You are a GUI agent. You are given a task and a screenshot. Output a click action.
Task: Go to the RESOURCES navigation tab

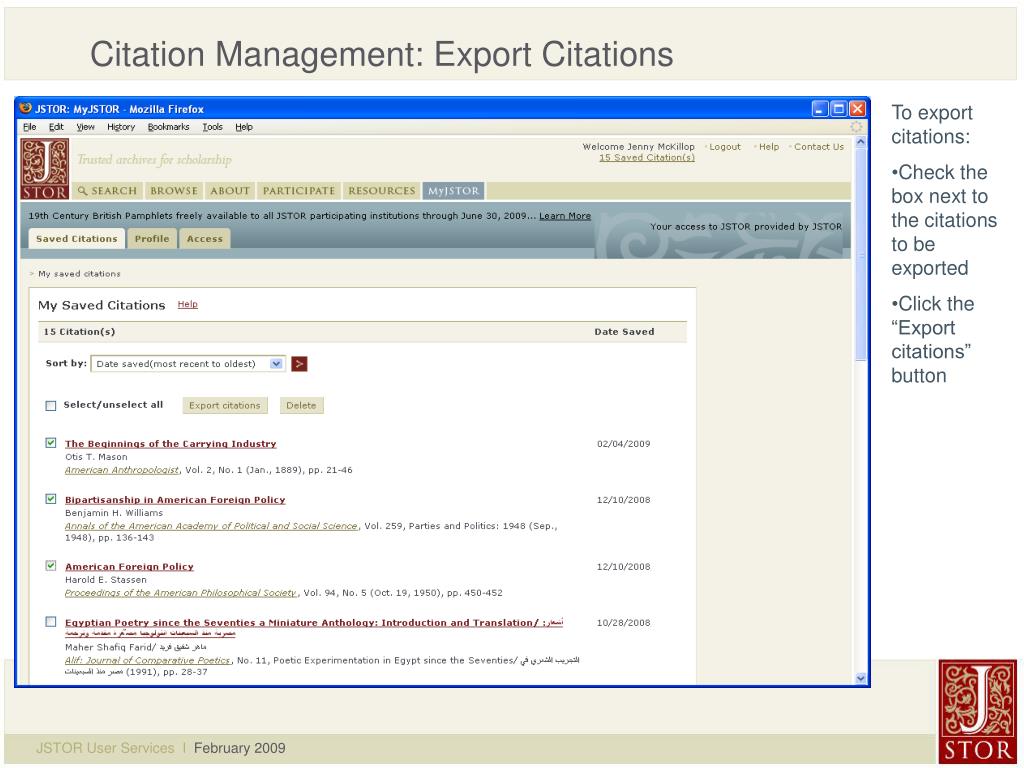pyautogui.click(x=381, y=191)
